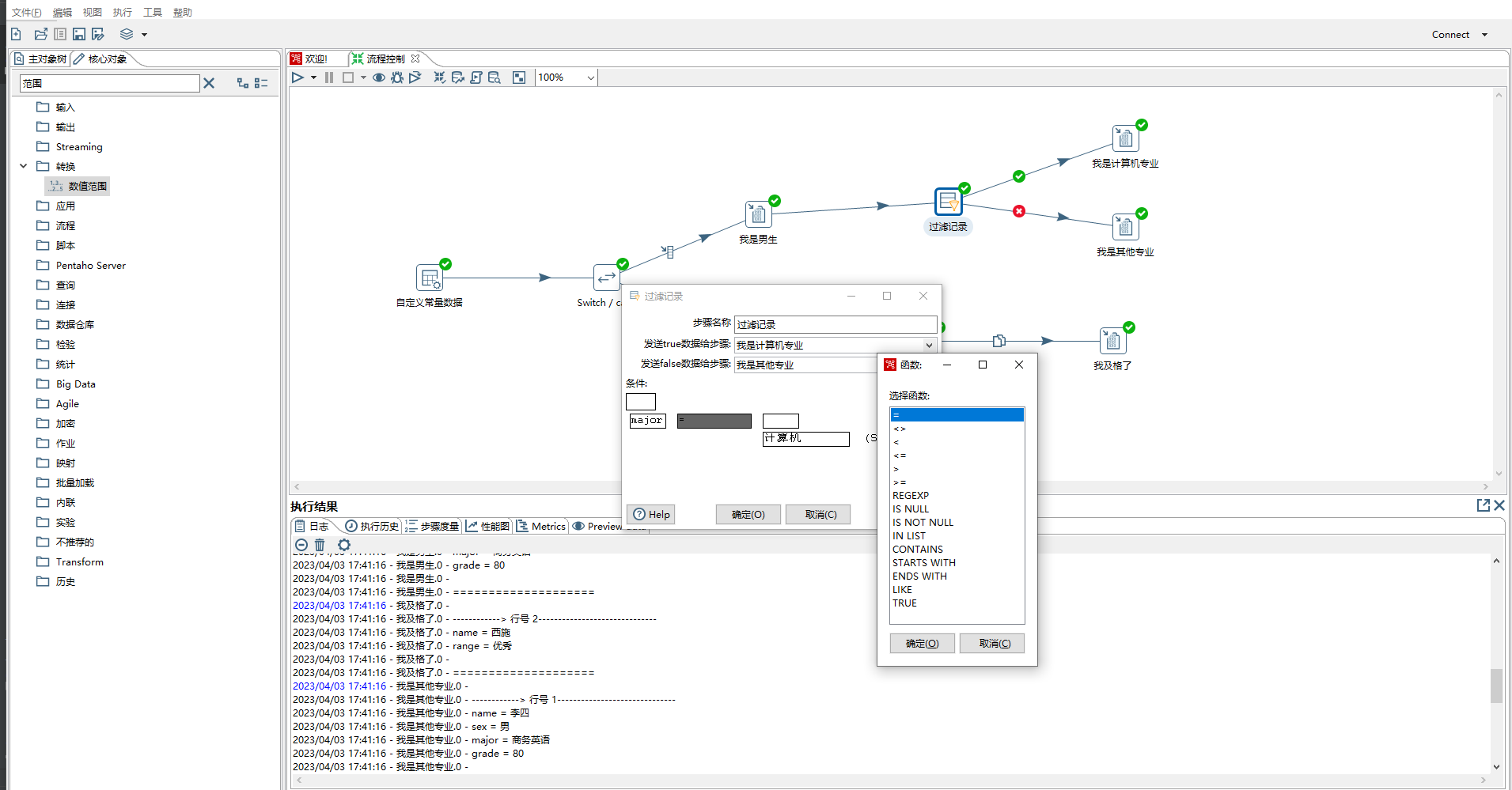Clear the search box with the X icon

pos(209,83)
